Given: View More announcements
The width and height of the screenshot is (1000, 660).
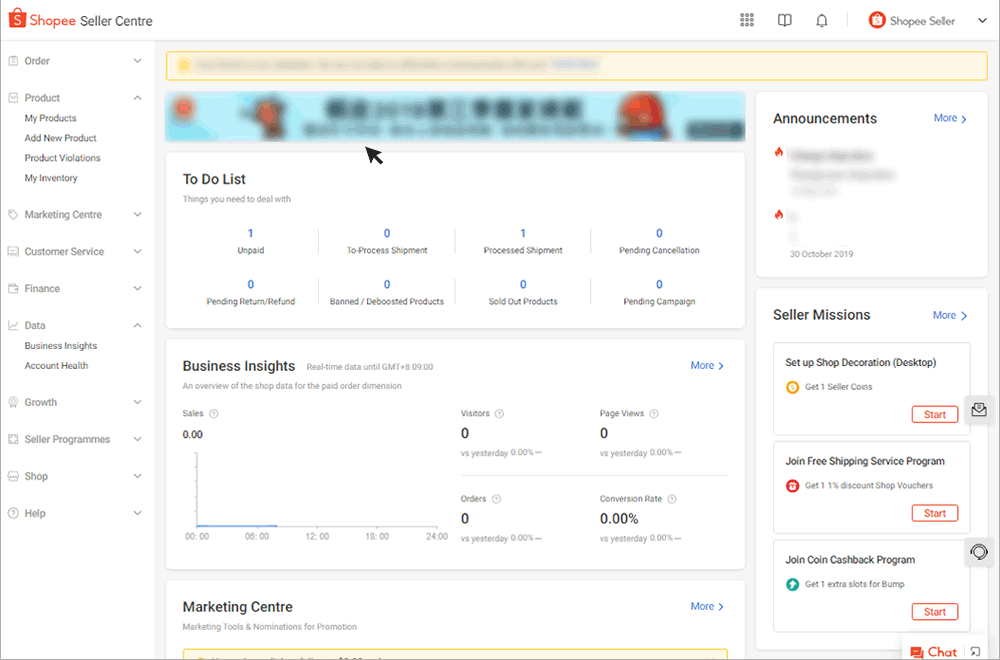Looking at the screenshot, I should coord(944,118).
